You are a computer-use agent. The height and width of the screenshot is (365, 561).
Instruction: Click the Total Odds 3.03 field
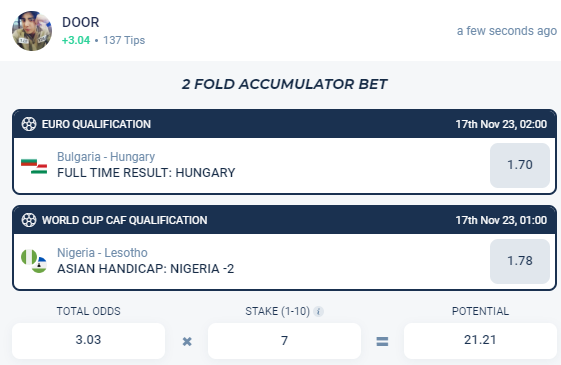tap(88, 341)
